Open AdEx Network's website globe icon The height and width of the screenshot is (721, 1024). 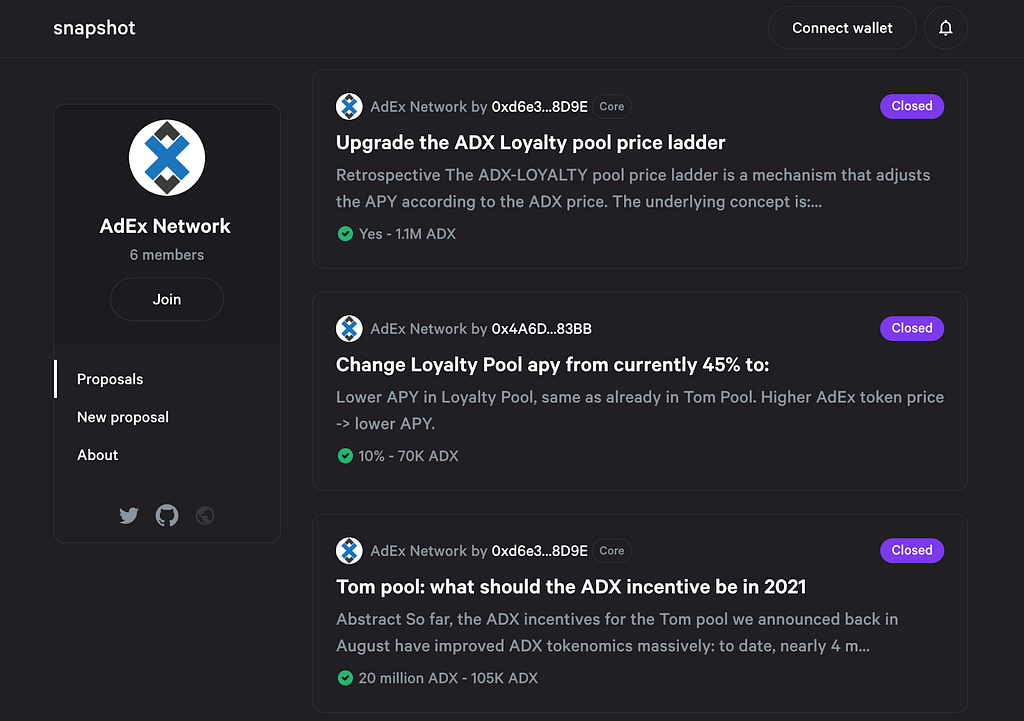click(205, 516)
